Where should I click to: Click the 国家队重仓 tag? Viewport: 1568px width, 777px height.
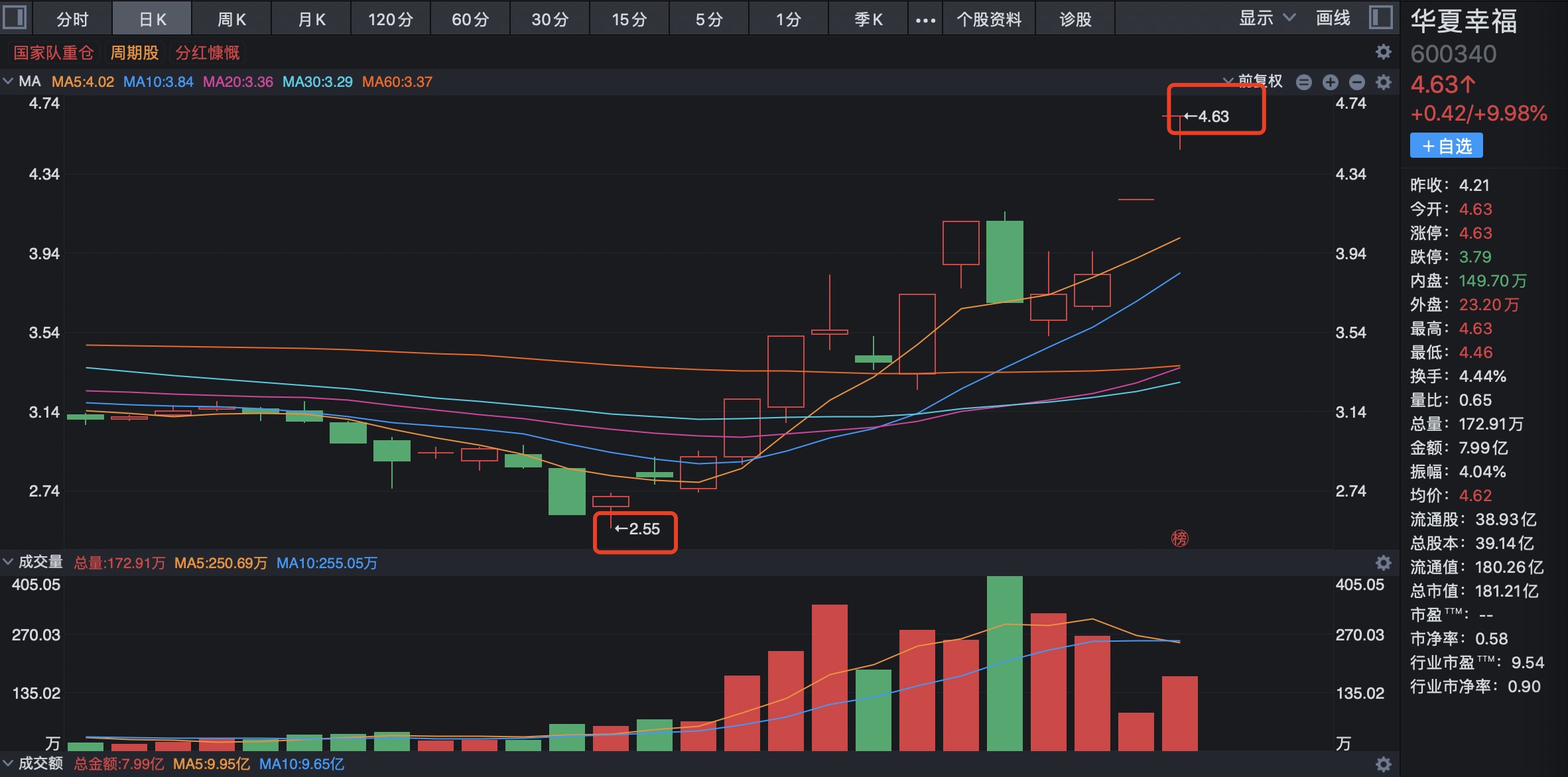coord(54,52)
